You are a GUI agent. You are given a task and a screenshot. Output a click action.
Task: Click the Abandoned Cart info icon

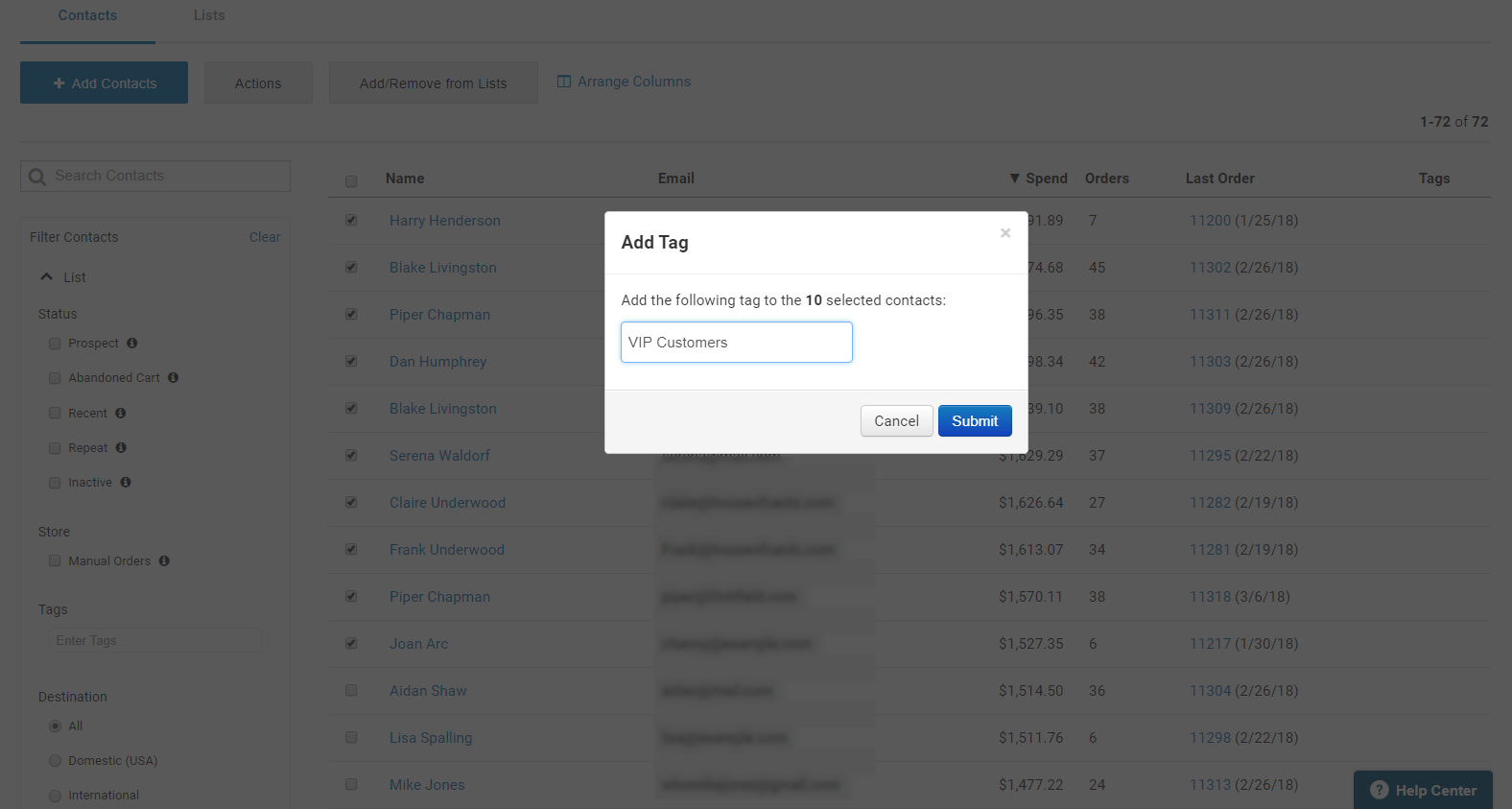174,377
